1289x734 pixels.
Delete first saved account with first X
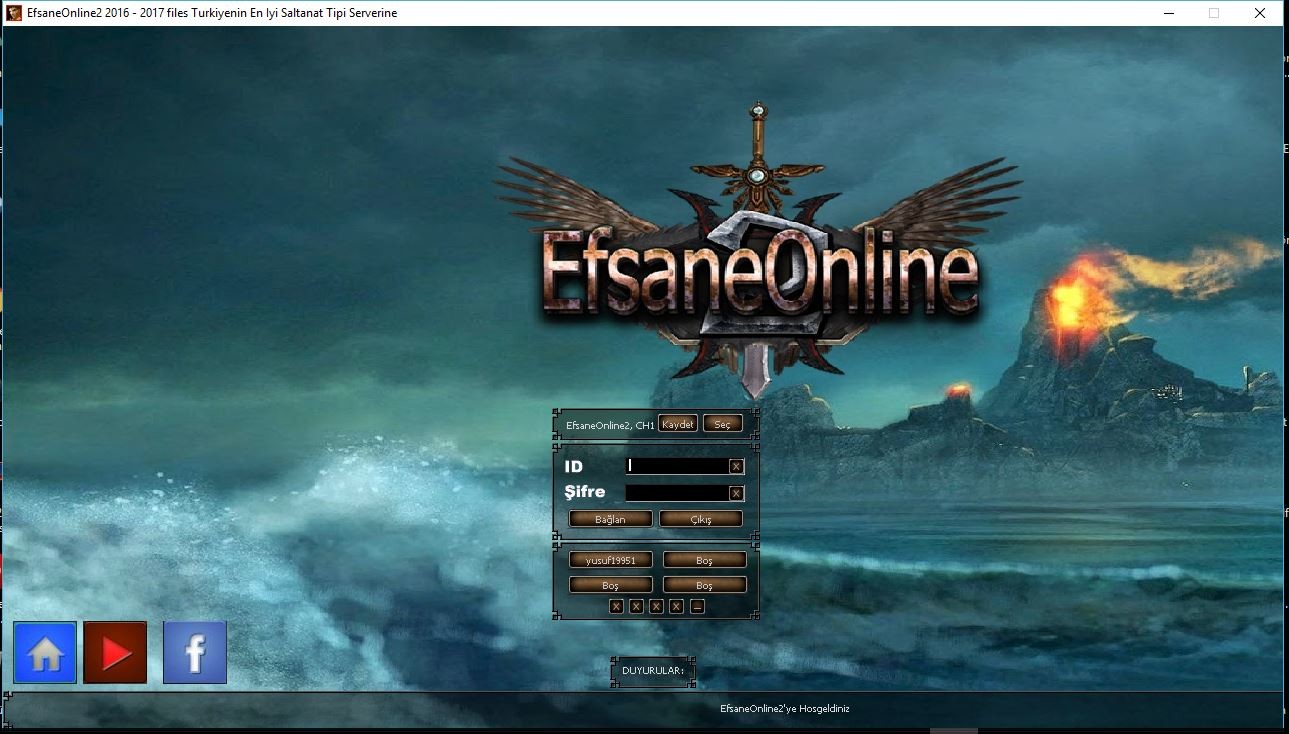point(616,607)
